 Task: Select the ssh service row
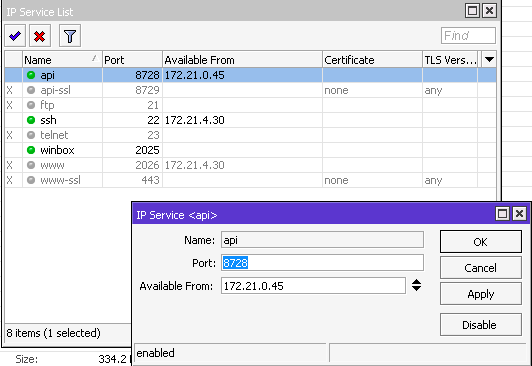[x=250, y=120]
